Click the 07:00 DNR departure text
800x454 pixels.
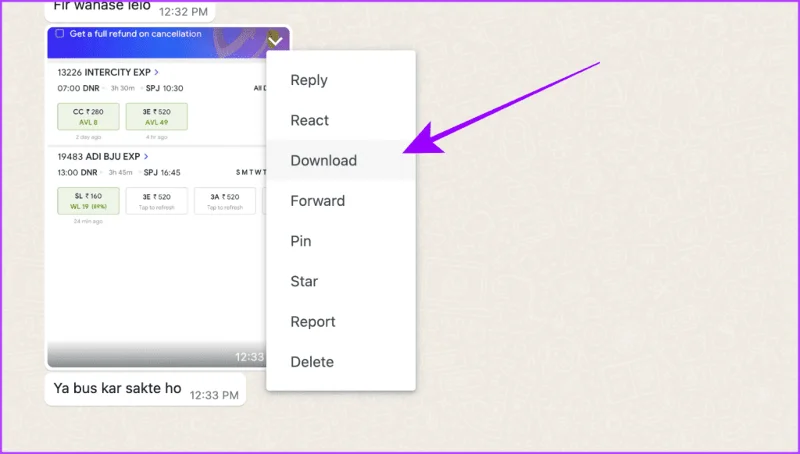pos(79,88)
